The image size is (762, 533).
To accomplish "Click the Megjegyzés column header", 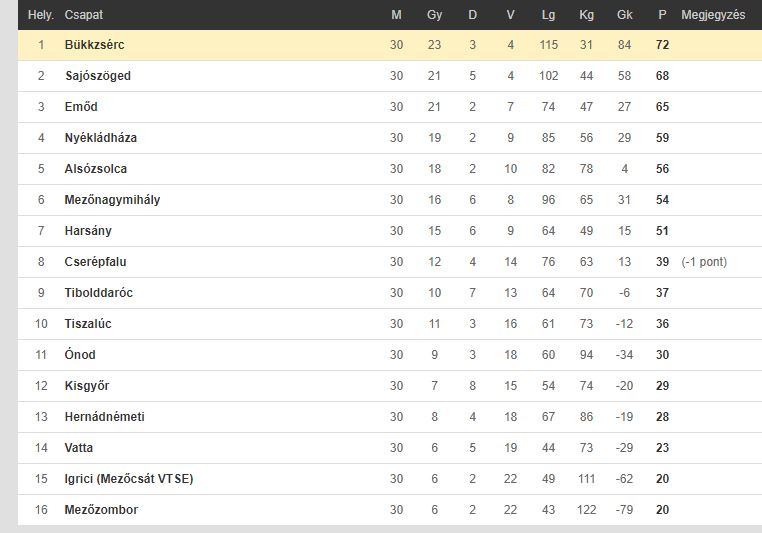I will pos(713,15).
